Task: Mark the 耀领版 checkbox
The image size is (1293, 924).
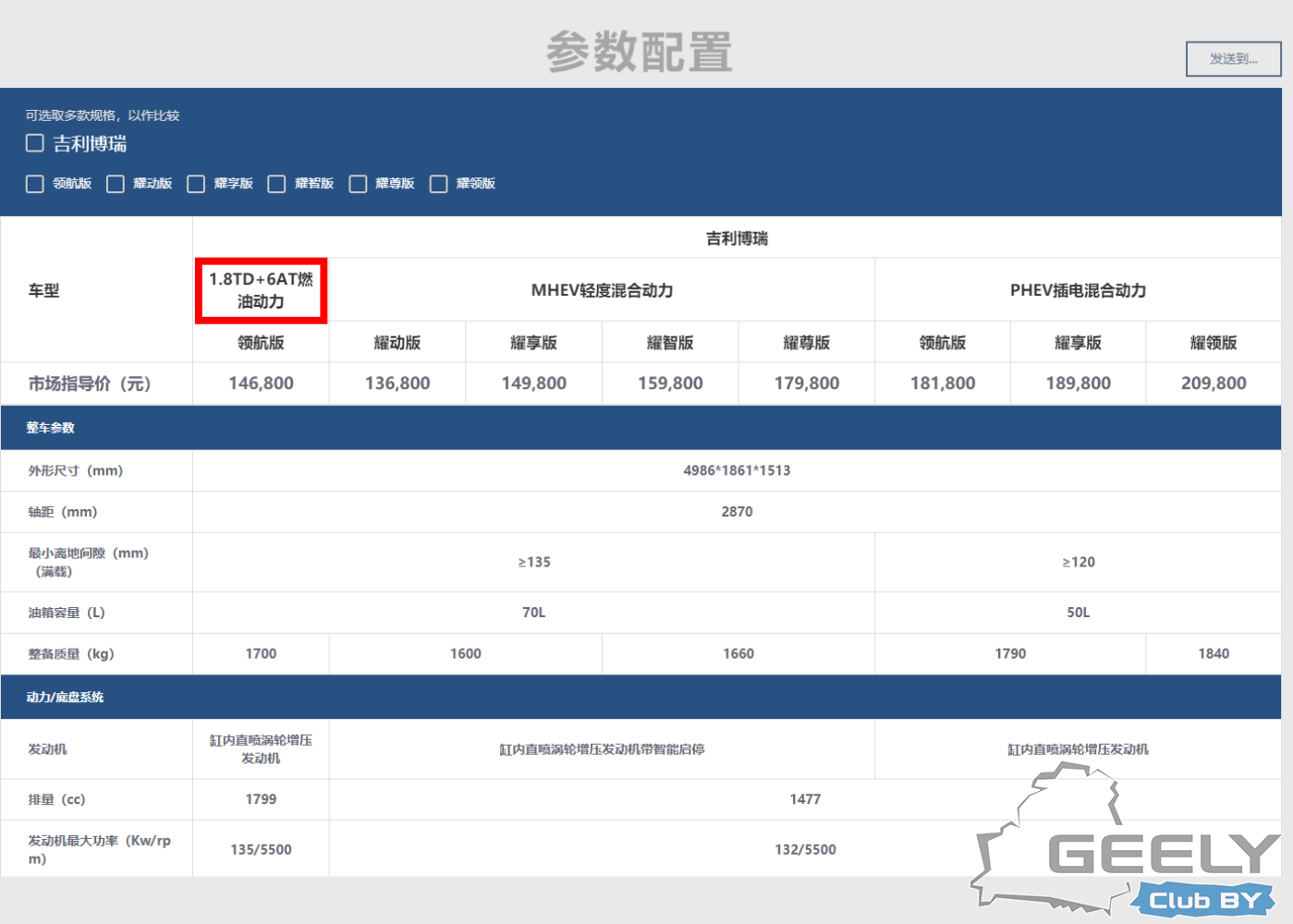Action: [x=439, y=184]
